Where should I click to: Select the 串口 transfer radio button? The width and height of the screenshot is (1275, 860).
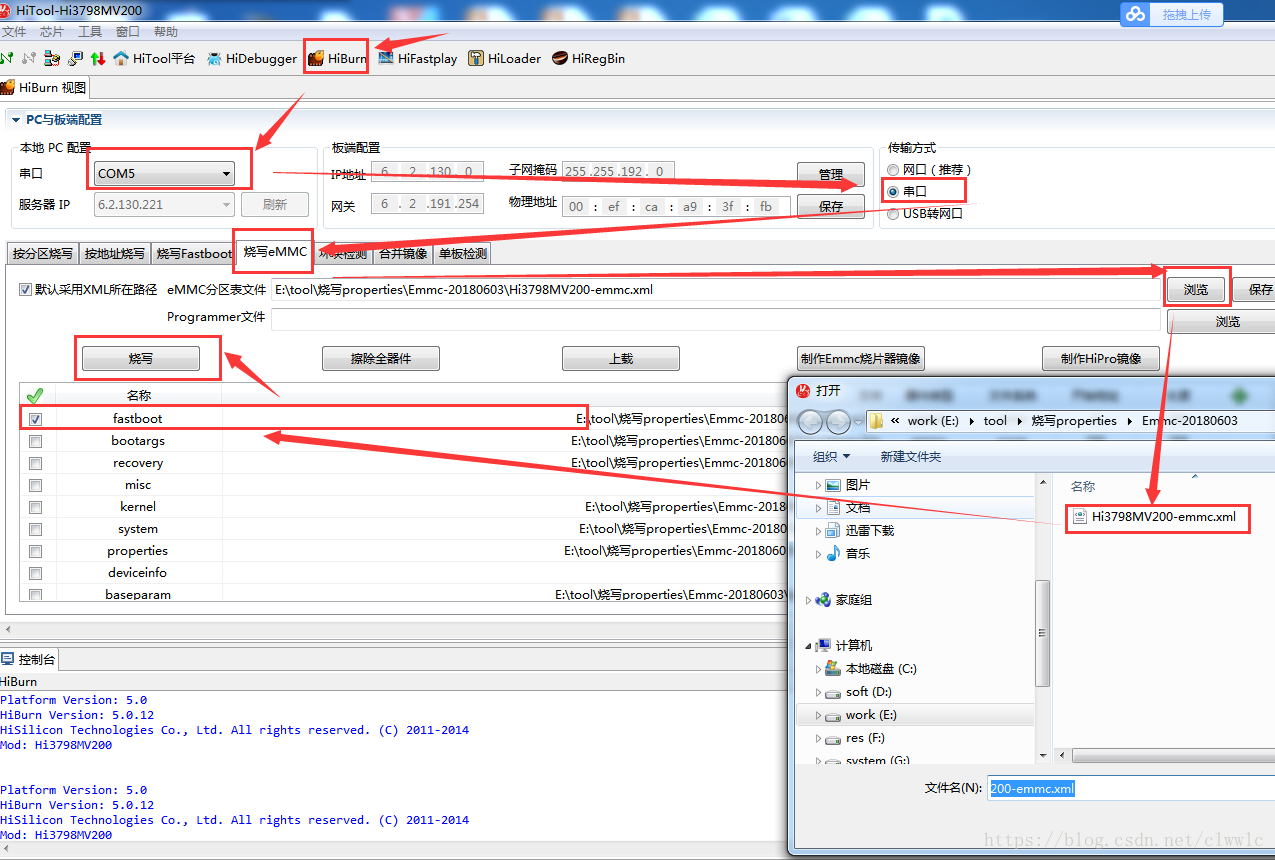[x=893, y=191]
